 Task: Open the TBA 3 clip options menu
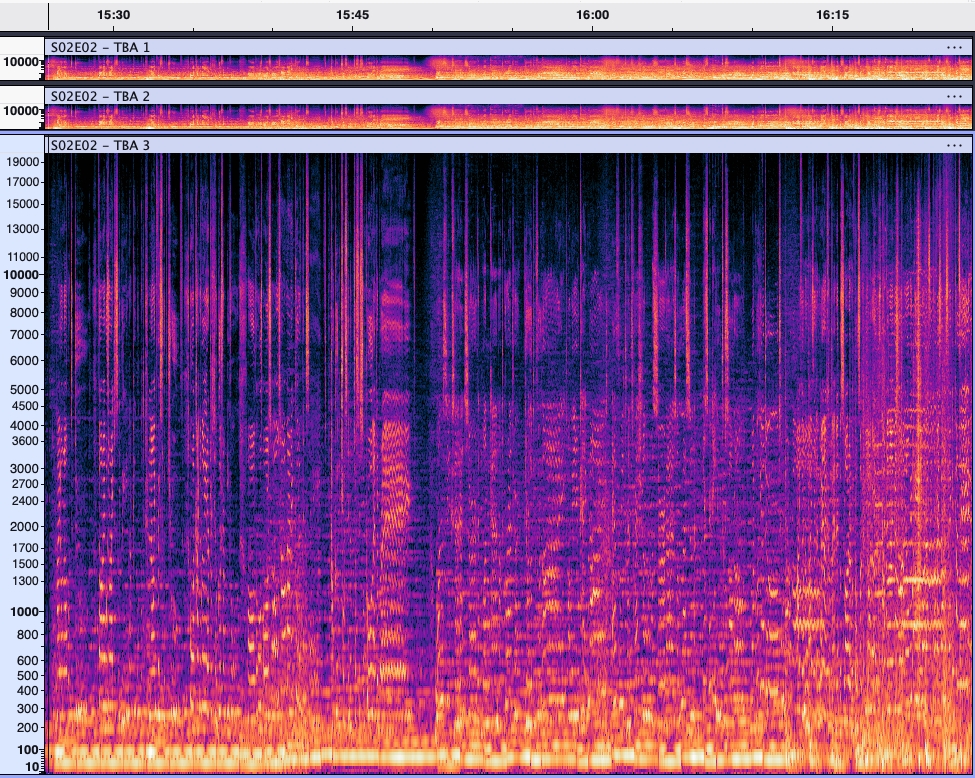pos(953,145)
